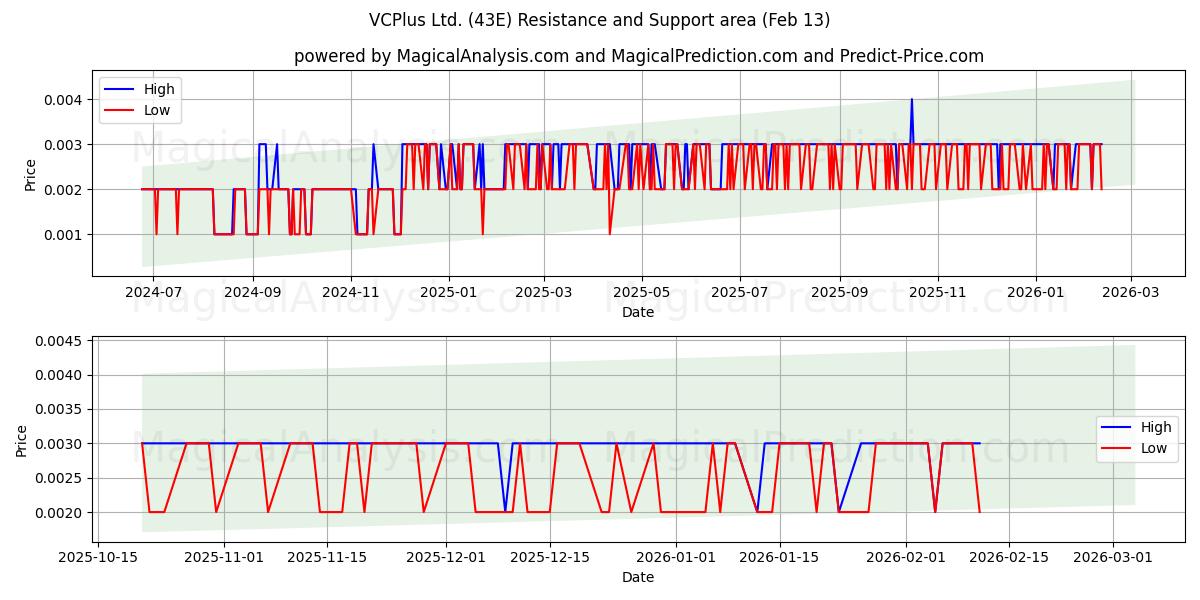Click 'High' in the bottom chart legend
The image size is (1200, 600).
[1156, 427]
